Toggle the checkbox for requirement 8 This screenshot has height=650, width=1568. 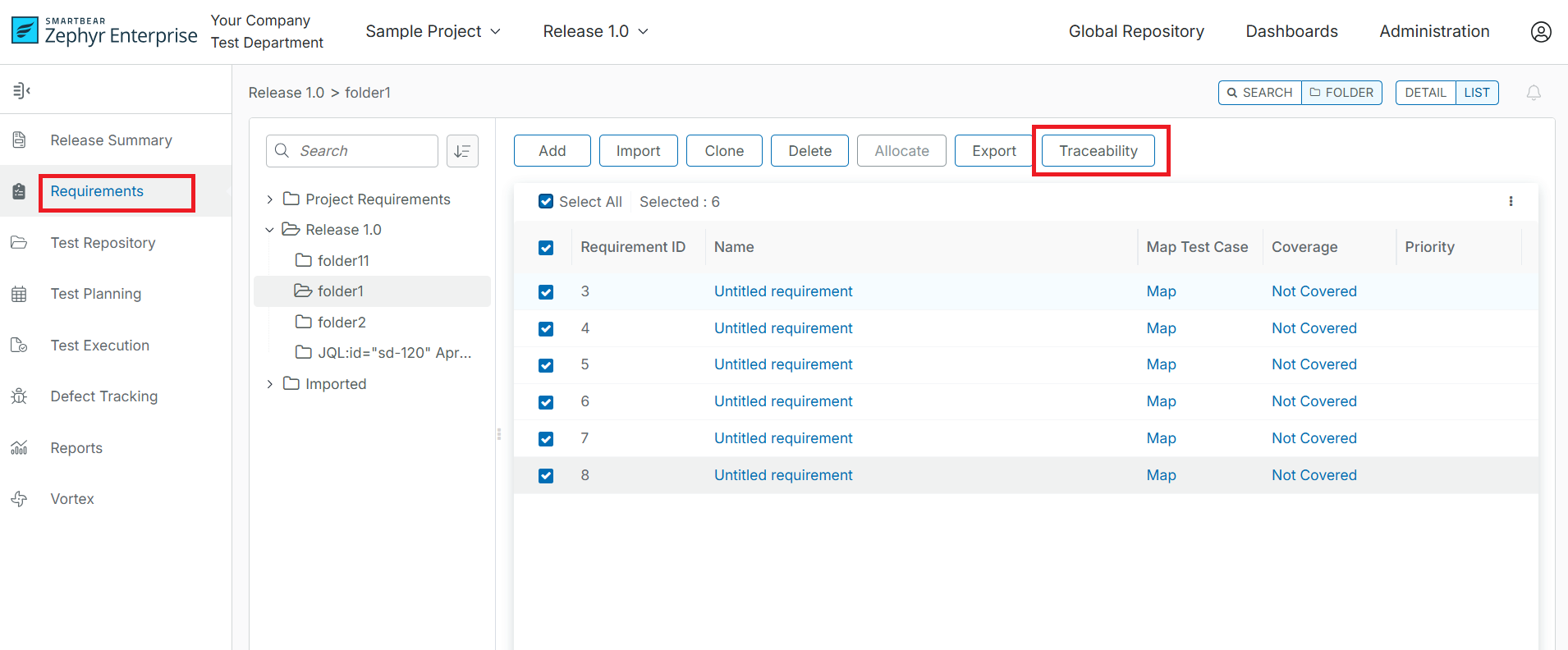pos(546,476)
